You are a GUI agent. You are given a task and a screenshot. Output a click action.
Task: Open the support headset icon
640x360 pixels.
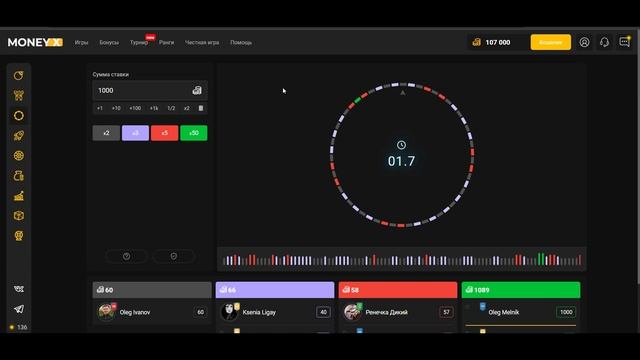tap(604, 42)
